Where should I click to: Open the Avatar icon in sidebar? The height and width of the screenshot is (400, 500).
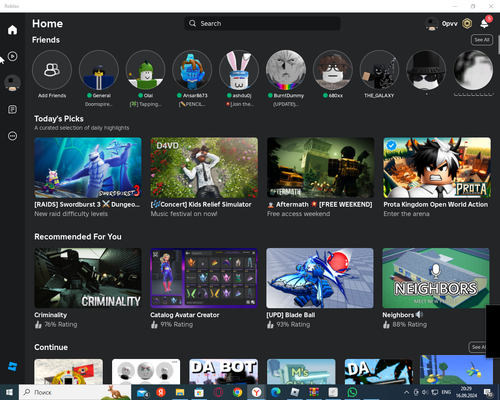[x=12, y=83]
